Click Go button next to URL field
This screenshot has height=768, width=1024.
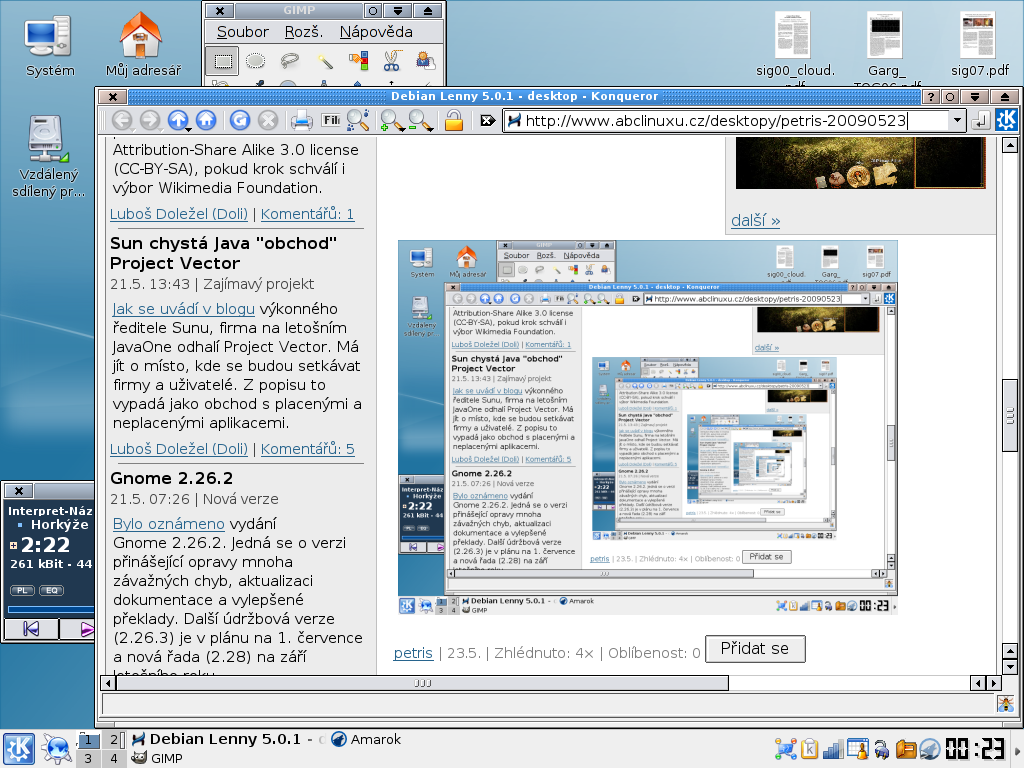pyautogui.click(x=980, y=120)
